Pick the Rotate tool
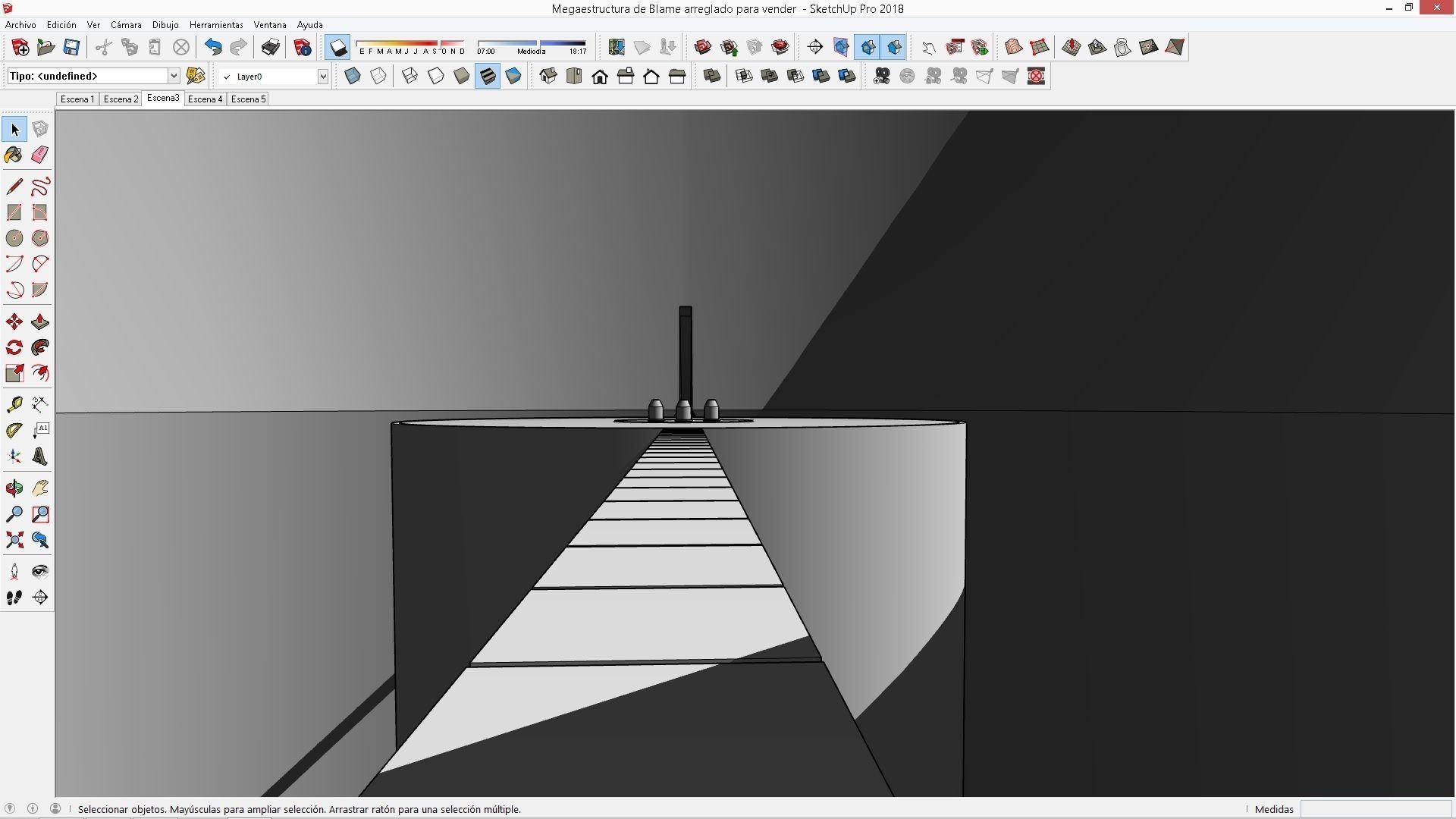 14,347
